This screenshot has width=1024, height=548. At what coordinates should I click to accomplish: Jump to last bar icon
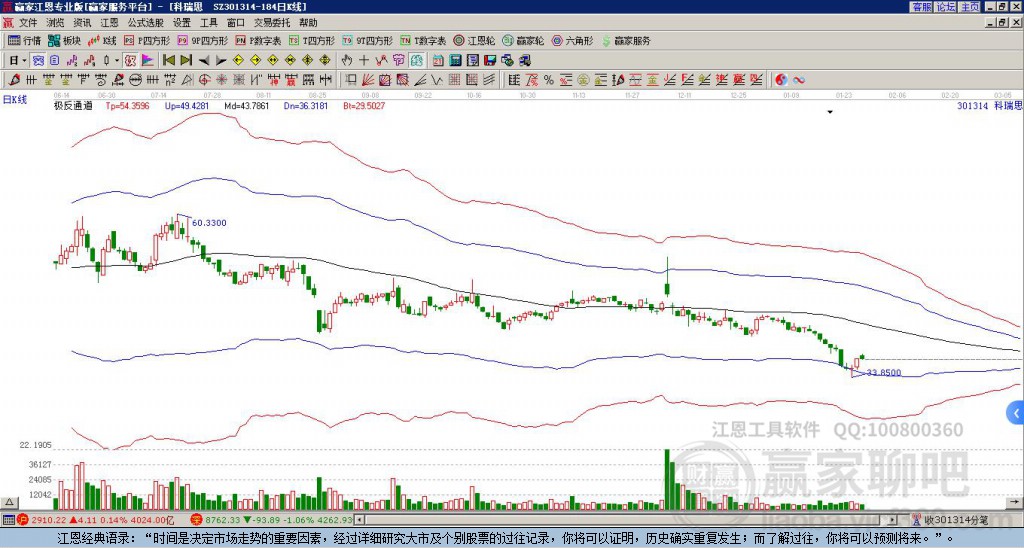186,61
